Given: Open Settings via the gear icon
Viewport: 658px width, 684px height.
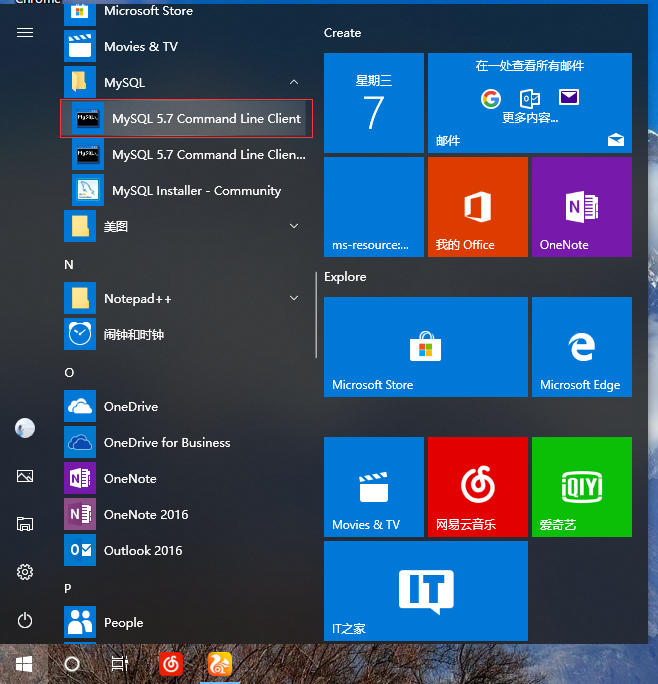Looking at the screenshot, I should point(25,572).
